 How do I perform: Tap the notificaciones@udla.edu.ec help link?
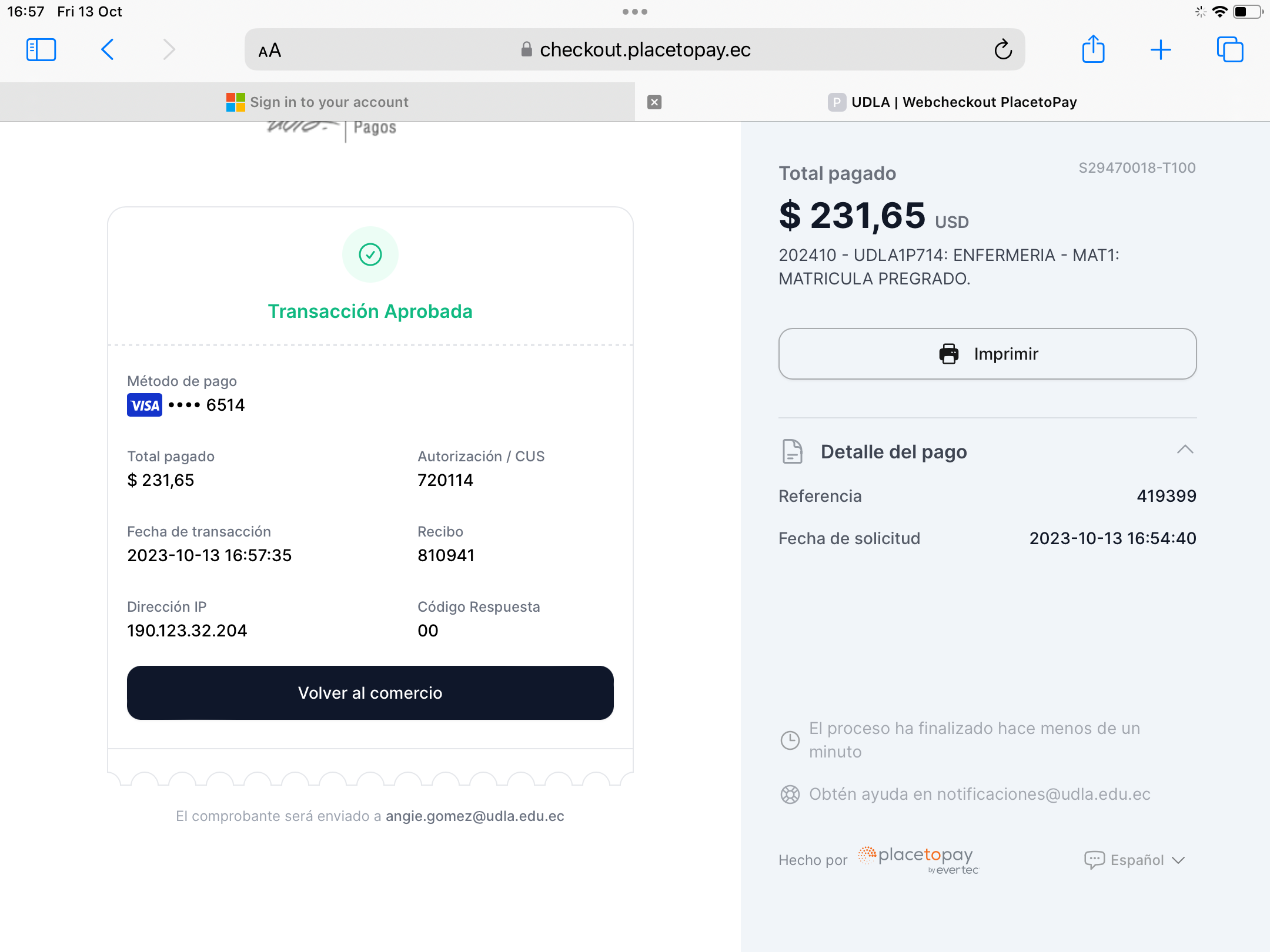[1043, 795]
